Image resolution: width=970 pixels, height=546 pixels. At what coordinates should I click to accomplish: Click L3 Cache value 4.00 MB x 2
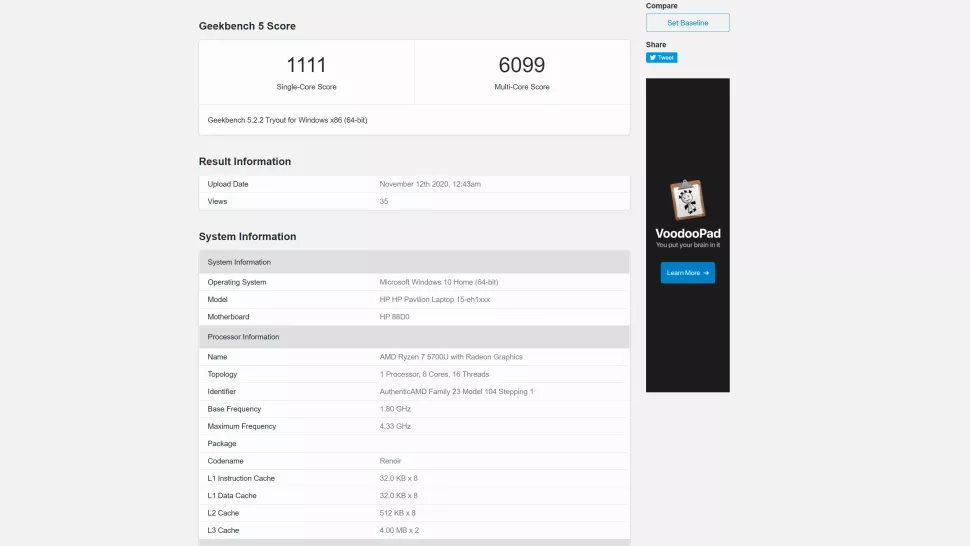point(399,530)
